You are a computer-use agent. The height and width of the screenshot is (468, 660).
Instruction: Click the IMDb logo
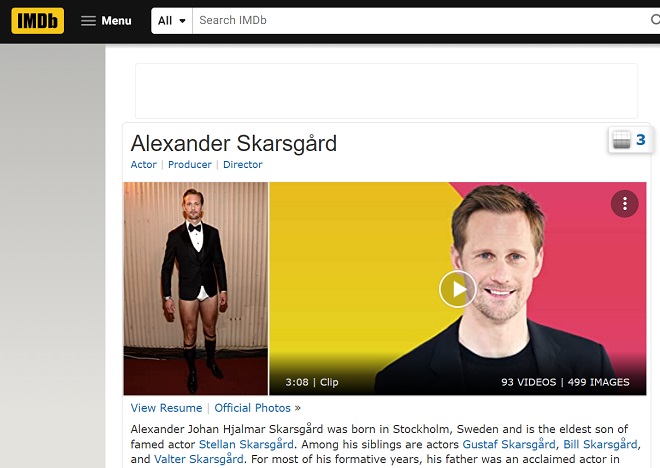37,21
